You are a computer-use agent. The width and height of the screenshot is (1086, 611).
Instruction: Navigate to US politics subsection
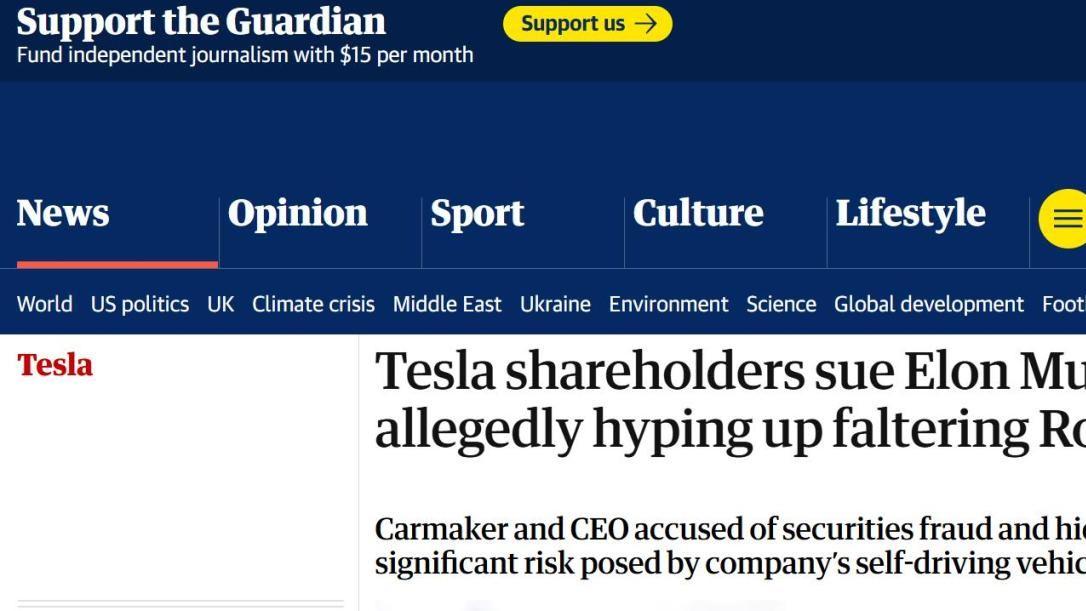(x=139, y=304)
